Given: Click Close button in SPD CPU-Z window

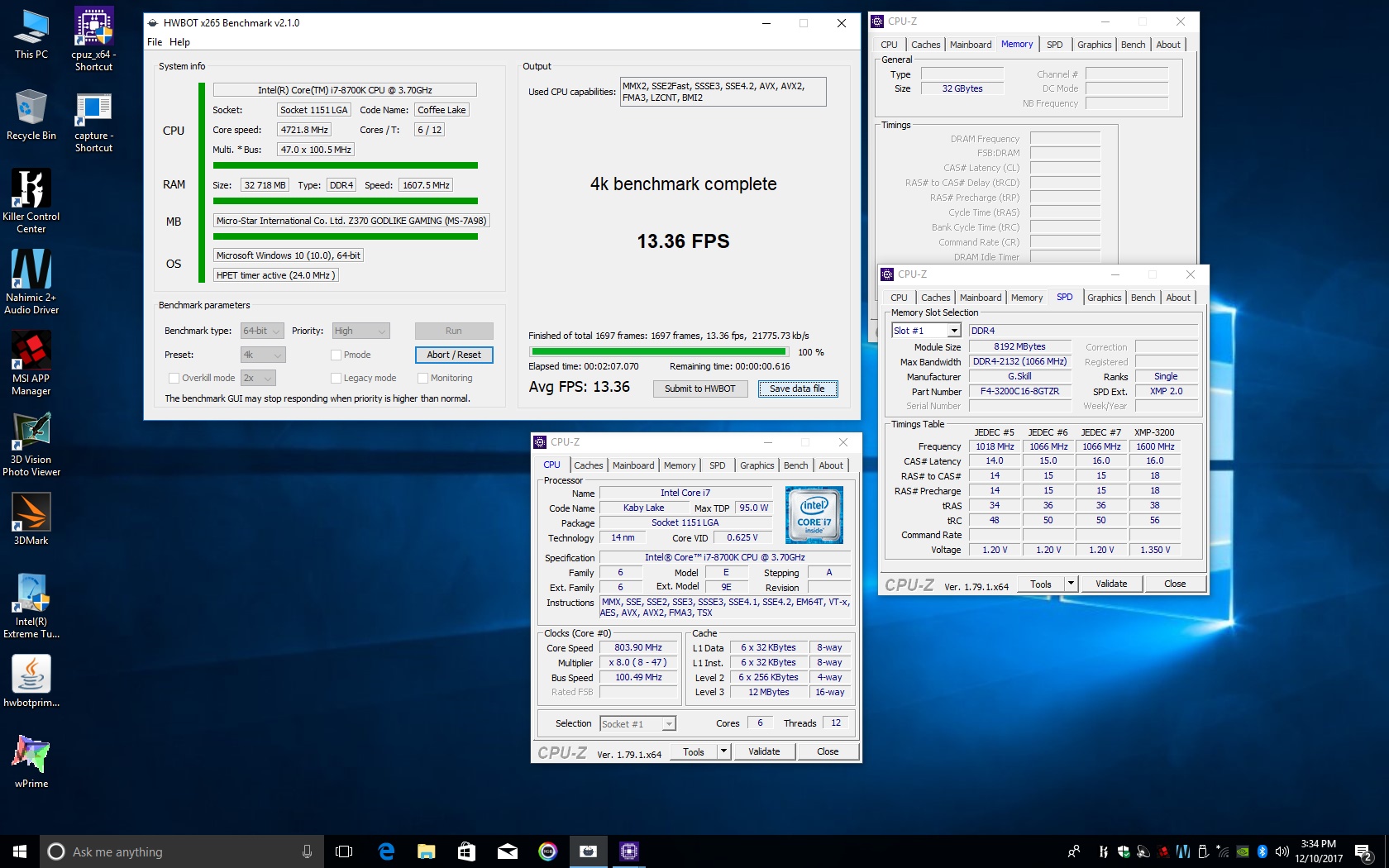Looking at the screenshot, I should pos(1175,584).
